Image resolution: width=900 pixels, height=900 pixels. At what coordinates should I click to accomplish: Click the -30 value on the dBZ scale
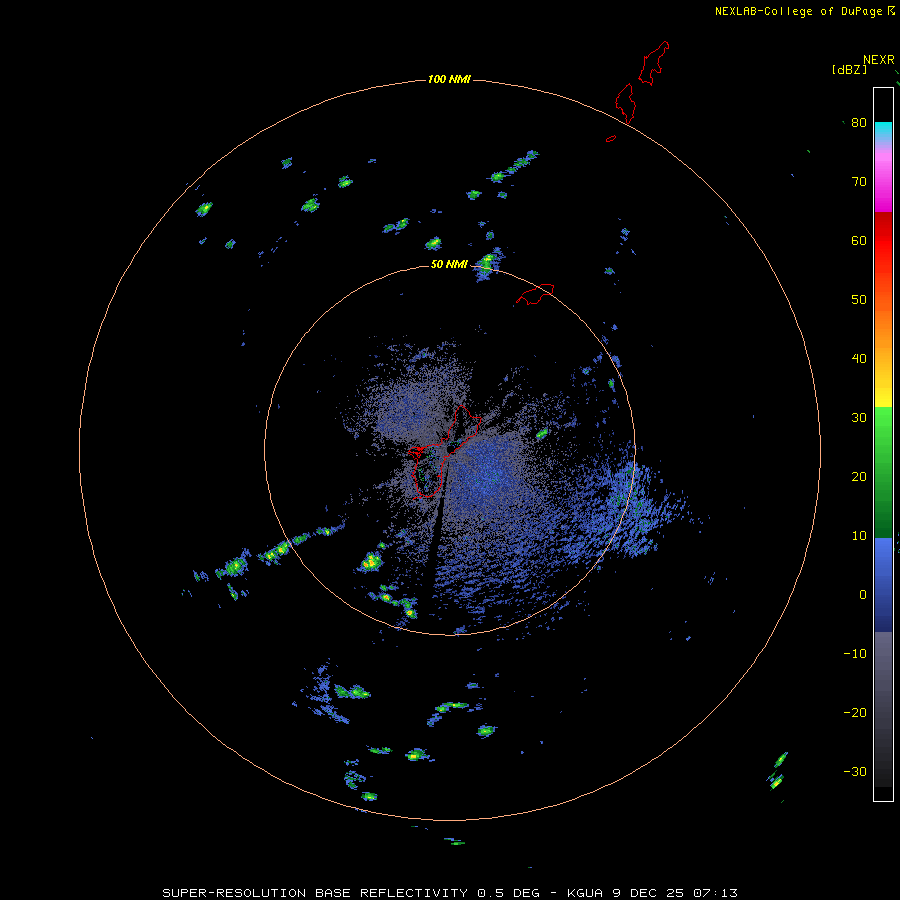(855, 771)
